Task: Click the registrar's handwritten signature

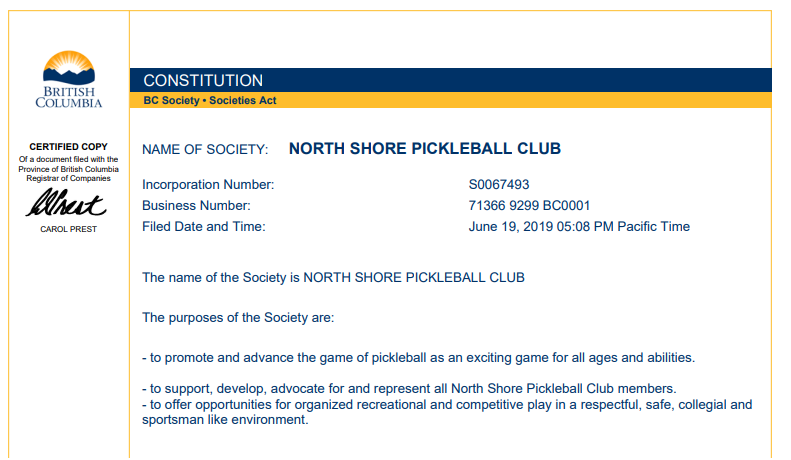Action: 67,205
